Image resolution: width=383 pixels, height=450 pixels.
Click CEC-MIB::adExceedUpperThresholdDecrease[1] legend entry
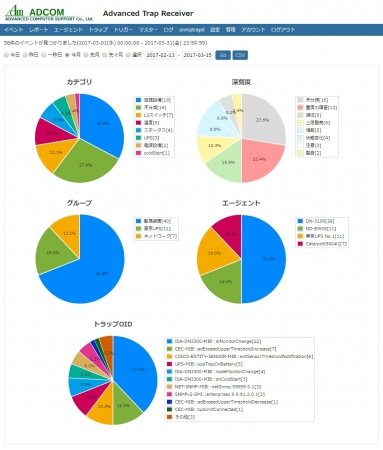(x=222, y=402)
